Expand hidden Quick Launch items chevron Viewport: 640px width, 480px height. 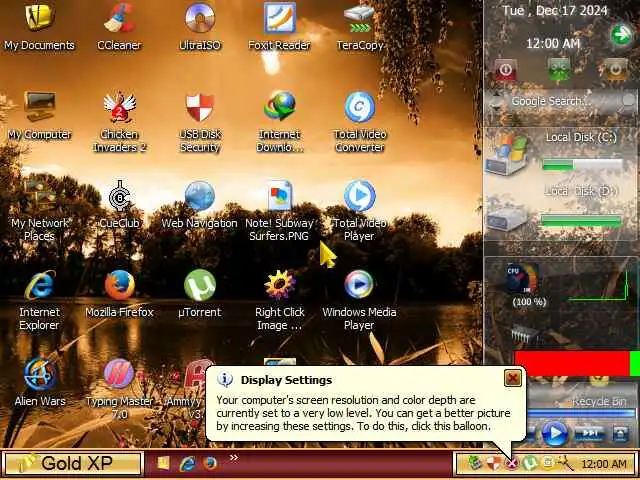tap(233, 458)
